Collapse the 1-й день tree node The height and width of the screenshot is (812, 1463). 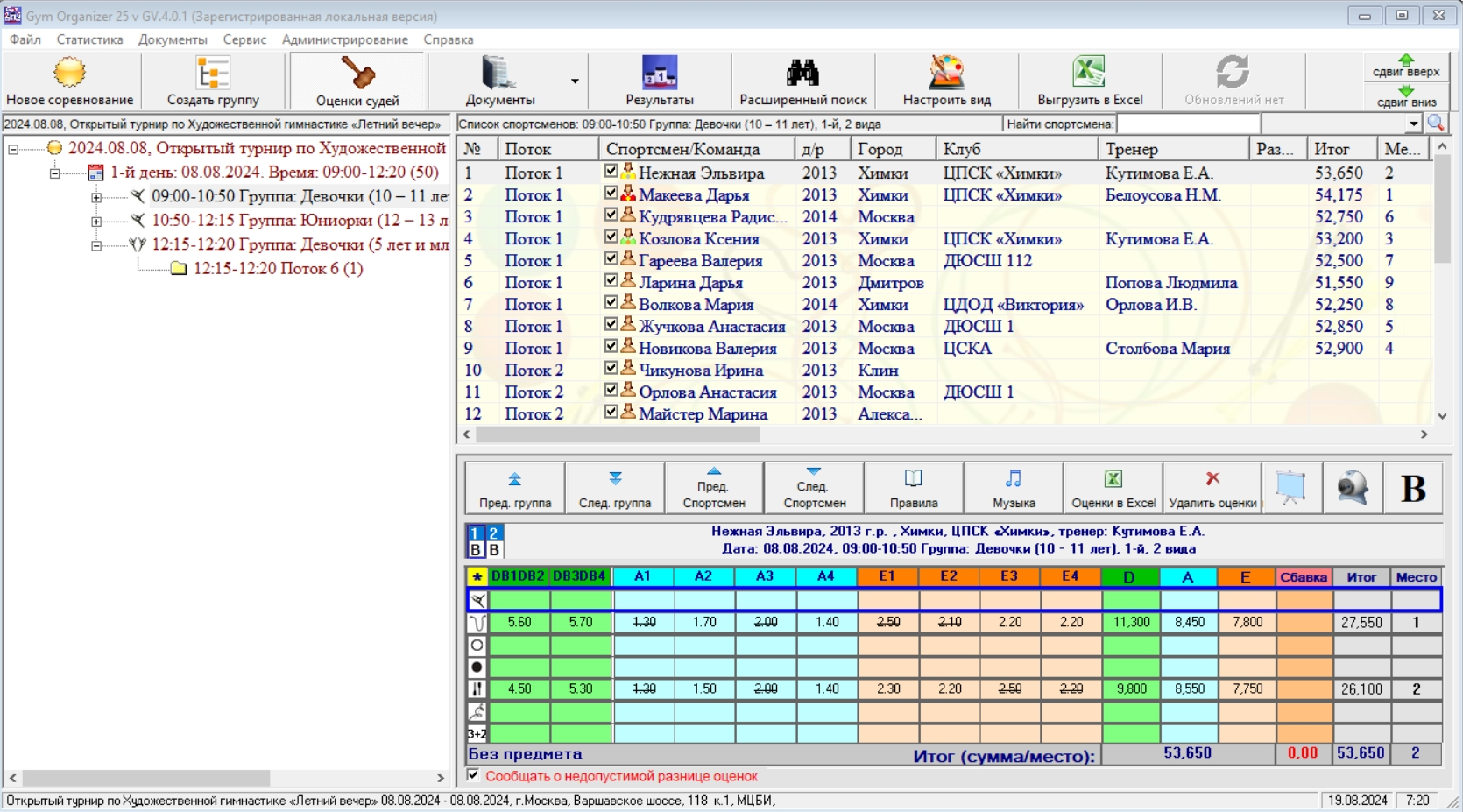tap(54, 173)
